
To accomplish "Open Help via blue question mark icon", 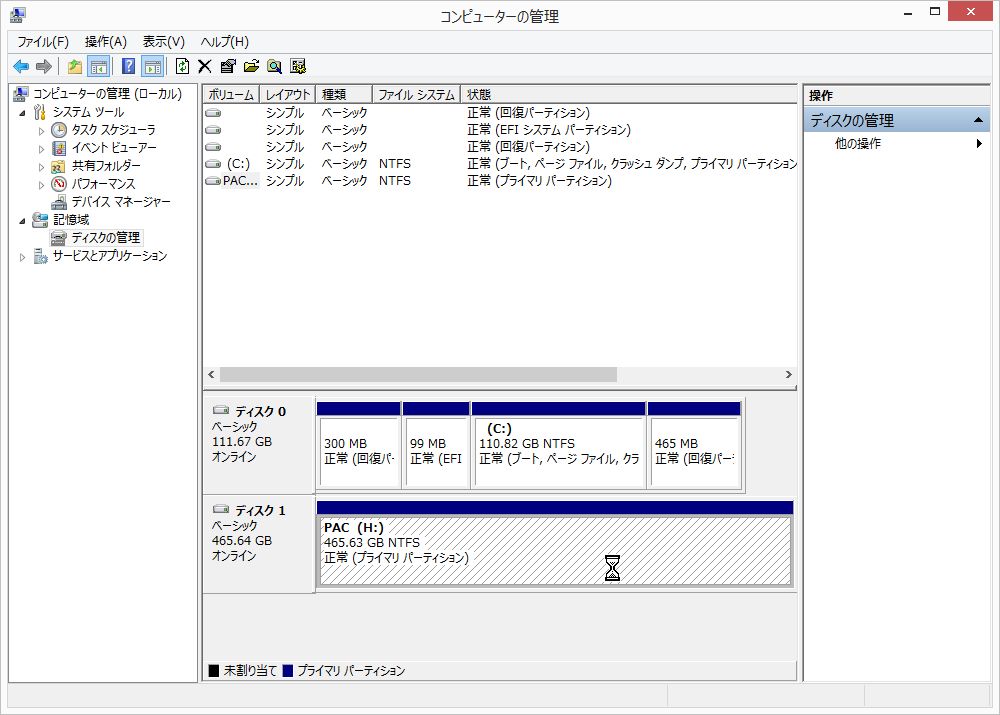I will [128, 66].
